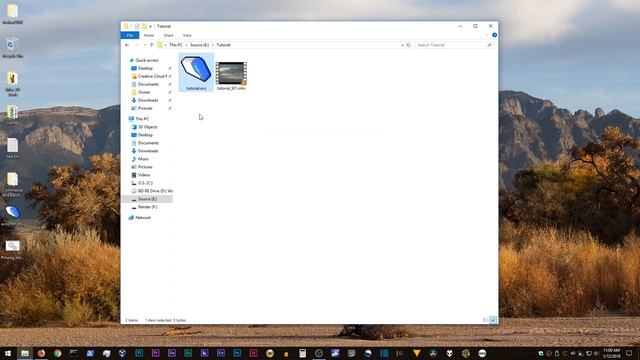Viewport: 640px width, 360px height.
Task: Launch Chrome from the taskbar
Action: [x=57, y=353]
